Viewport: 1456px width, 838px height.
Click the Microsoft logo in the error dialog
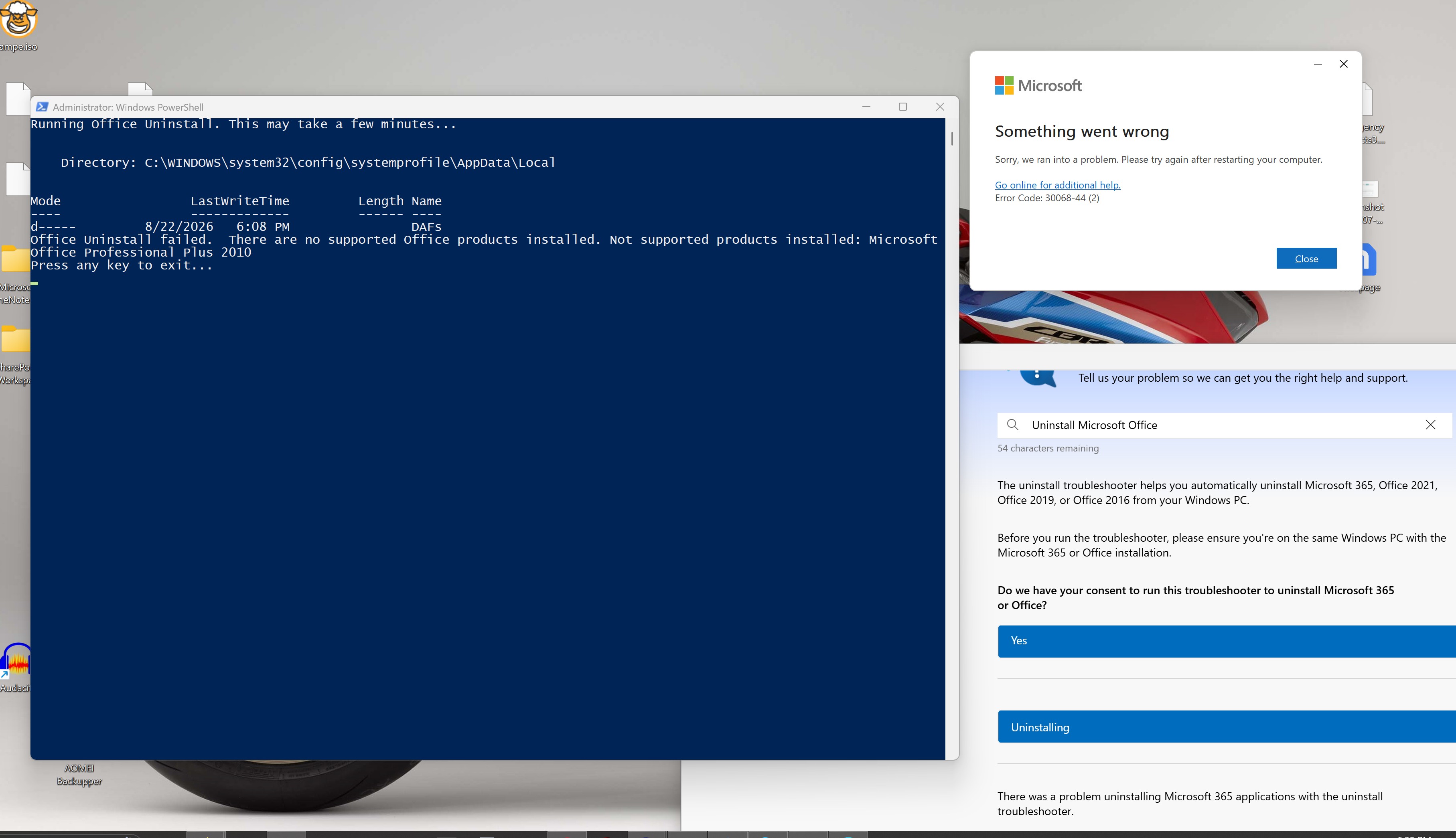[1038, 86]
